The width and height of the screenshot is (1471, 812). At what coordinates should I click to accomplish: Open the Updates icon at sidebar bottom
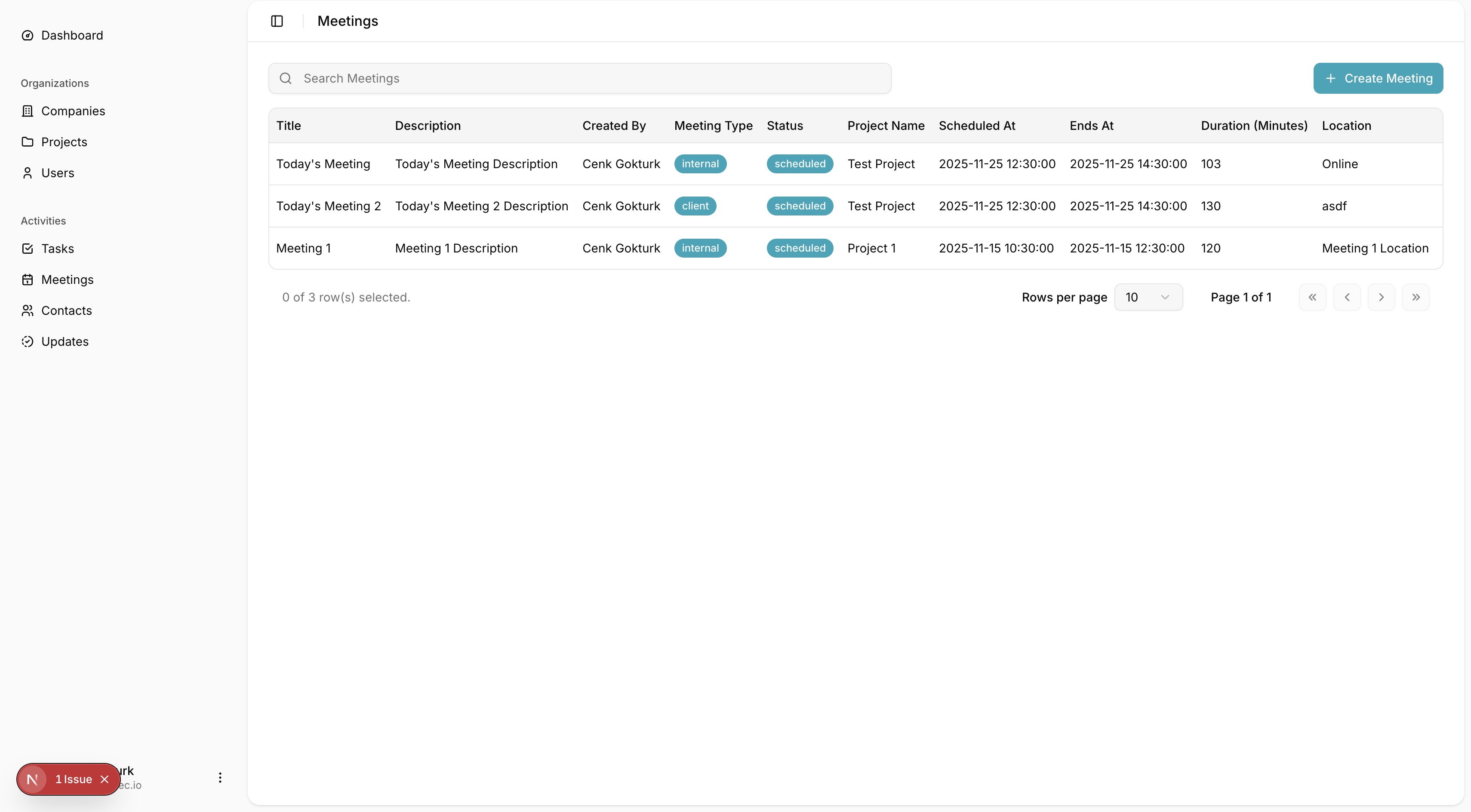(28, 341)
